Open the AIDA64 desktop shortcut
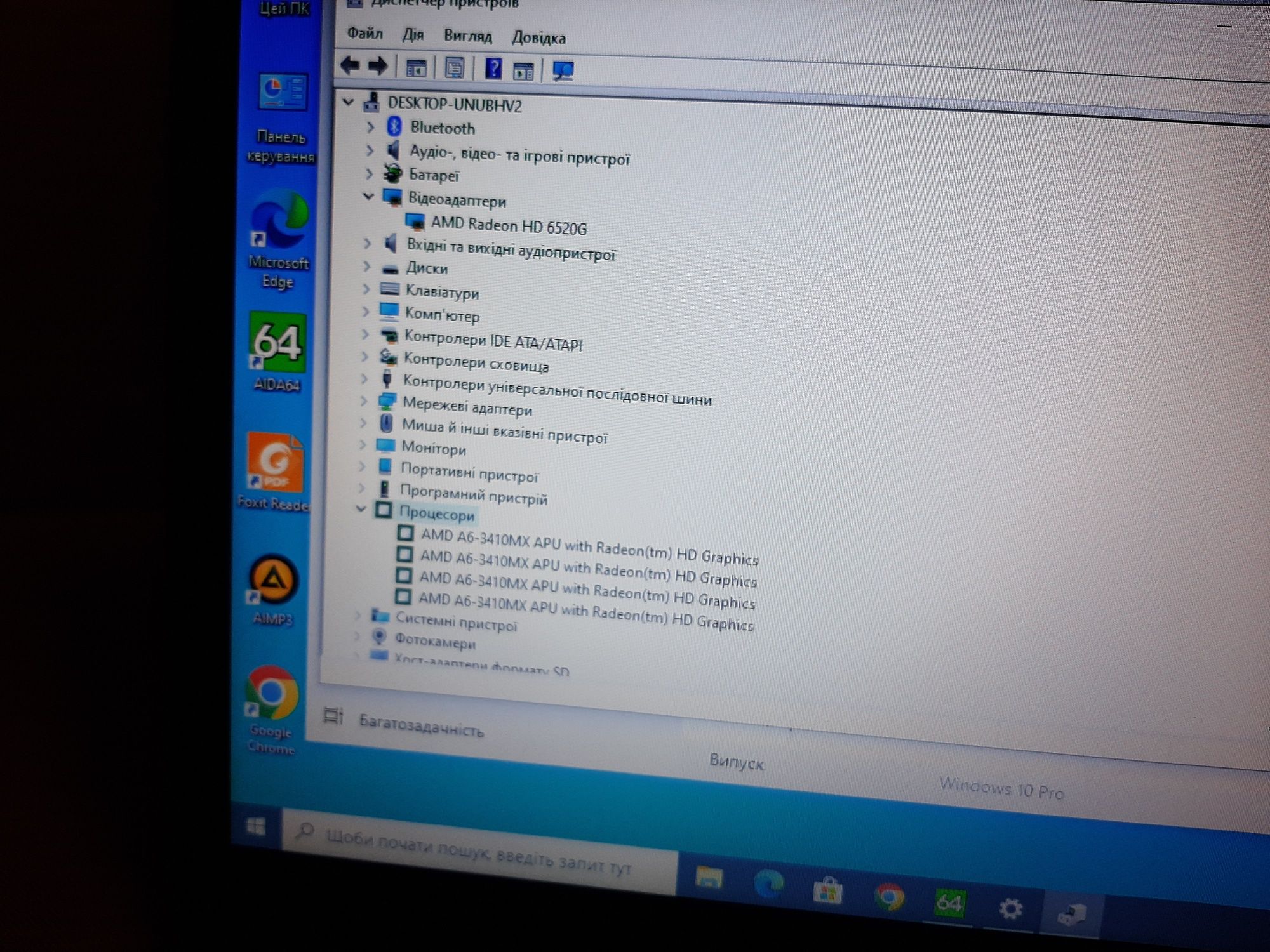Image resolution: width=1270 pixels, height=952 pixels. coord(277,352)
